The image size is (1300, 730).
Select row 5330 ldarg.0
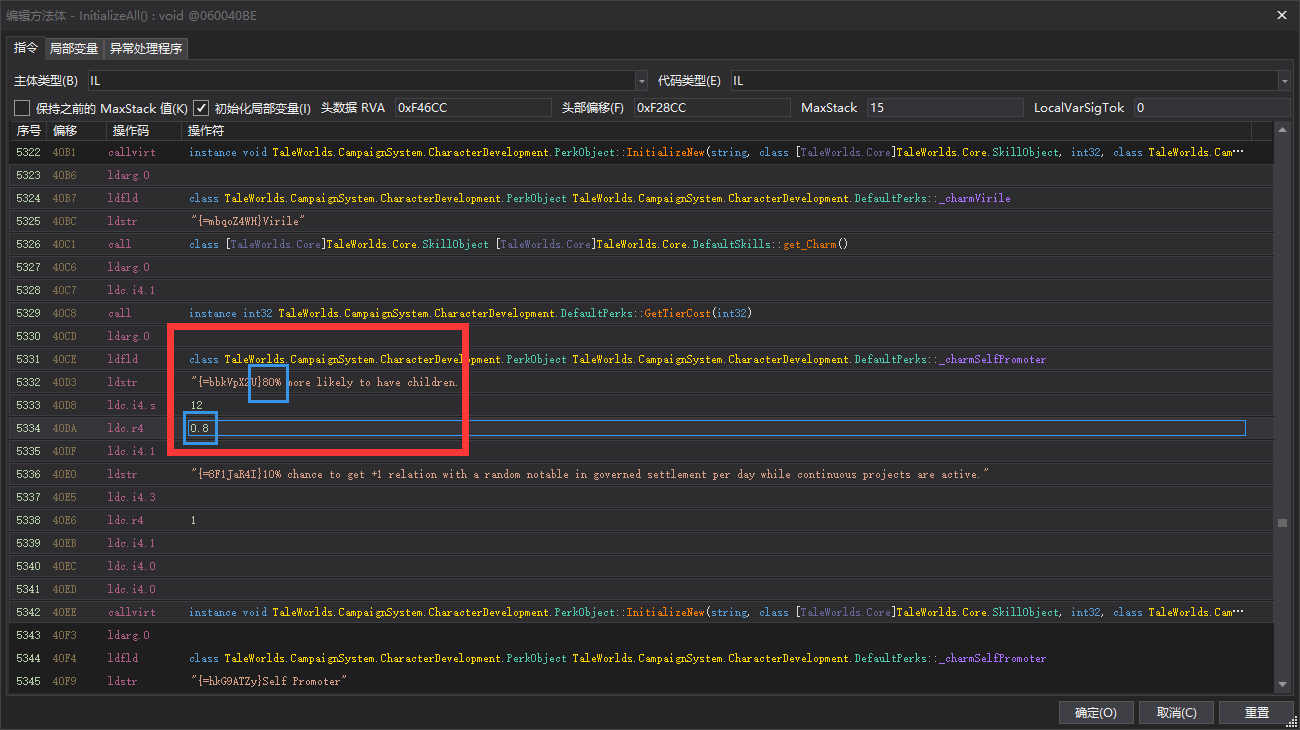point(642,336)
